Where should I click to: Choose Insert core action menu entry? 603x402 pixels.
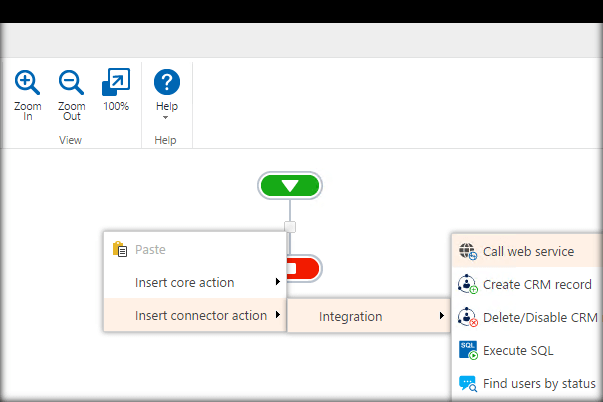point(185,283)
